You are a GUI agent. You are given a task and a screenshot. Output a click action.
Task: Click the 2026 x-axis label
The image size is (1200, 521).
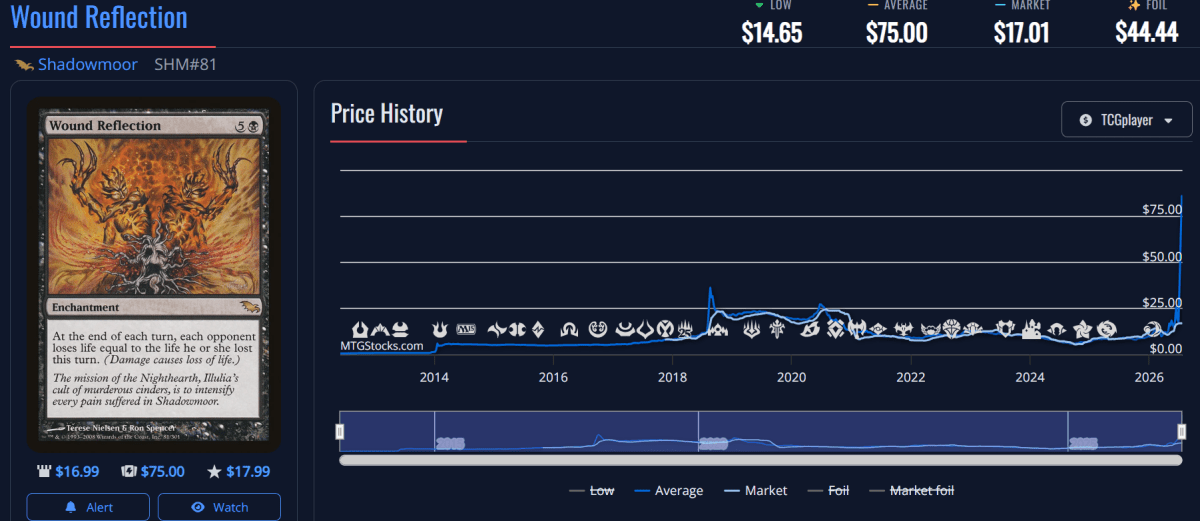coord(1149,377)
